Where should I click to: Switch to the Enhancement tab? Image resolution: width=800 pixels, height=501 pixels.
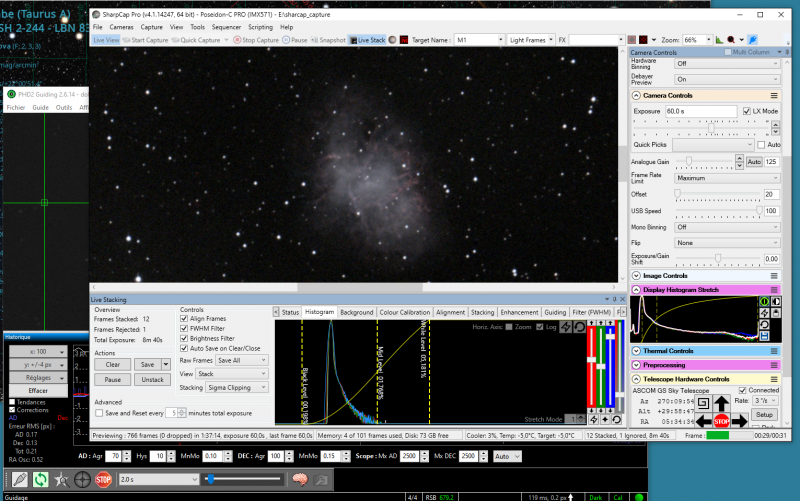coord(519,312)
